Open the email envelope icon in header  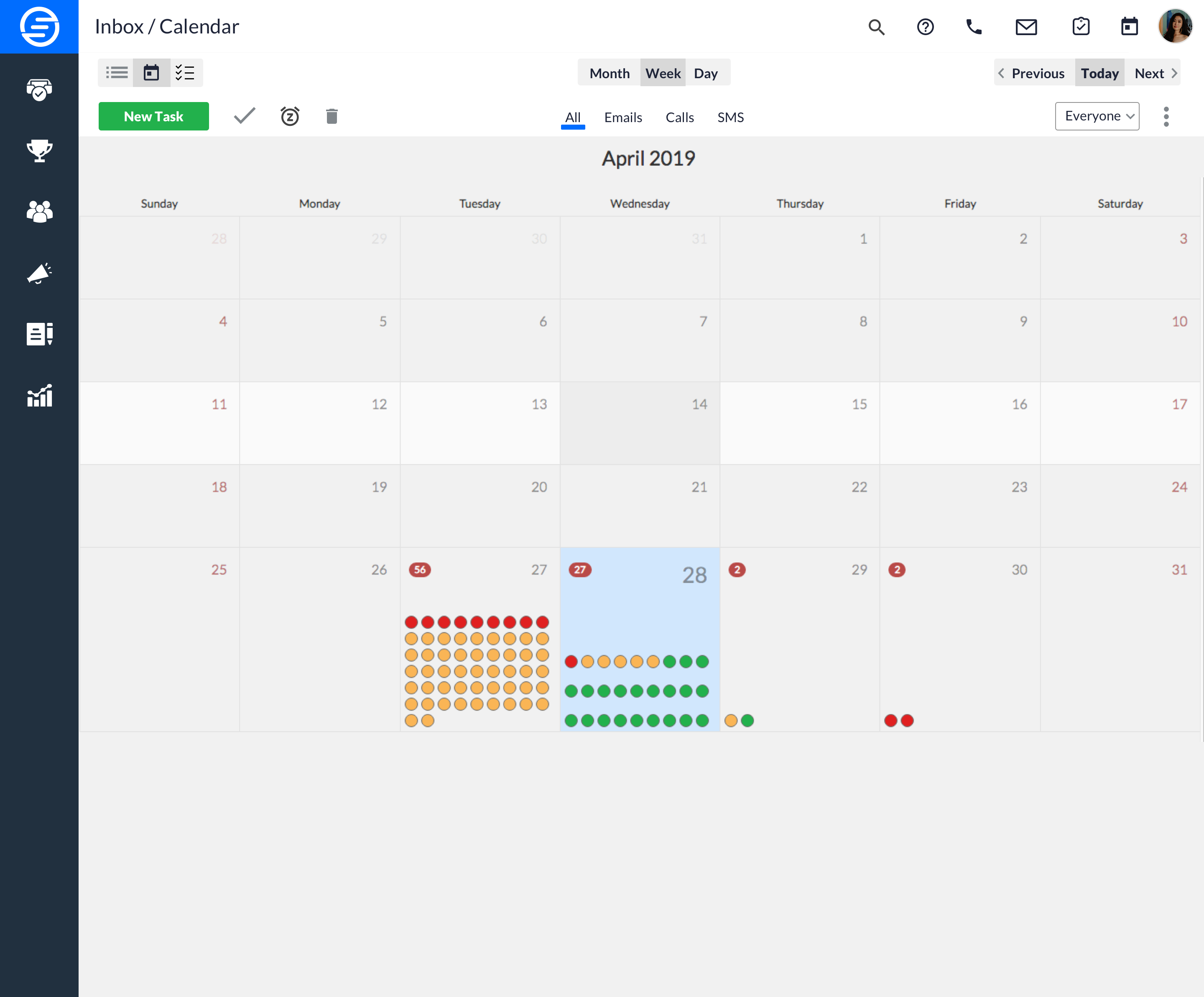(1026, 27)
